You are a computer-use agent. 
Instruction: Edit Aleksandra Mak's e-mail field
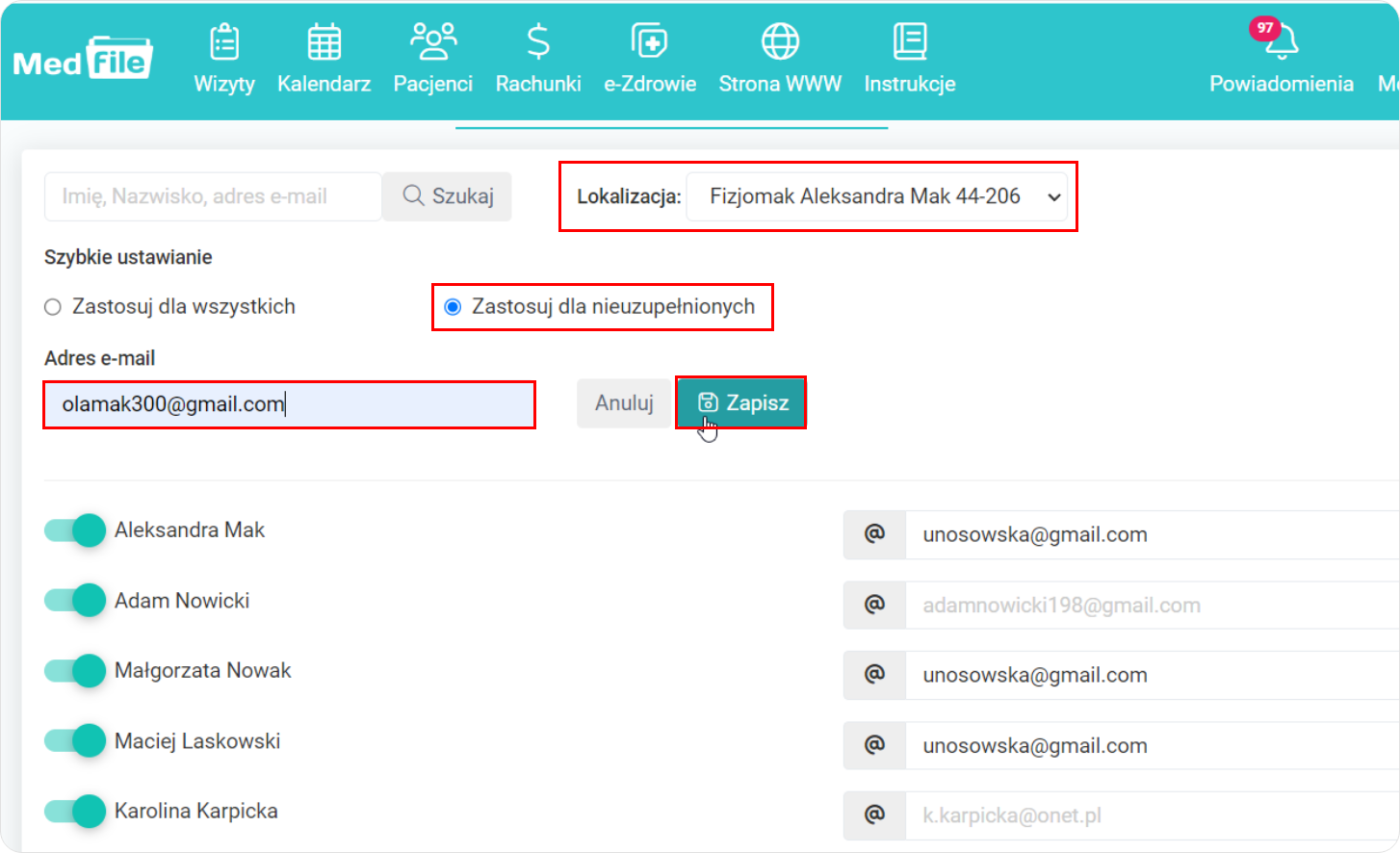[1153, 534]
